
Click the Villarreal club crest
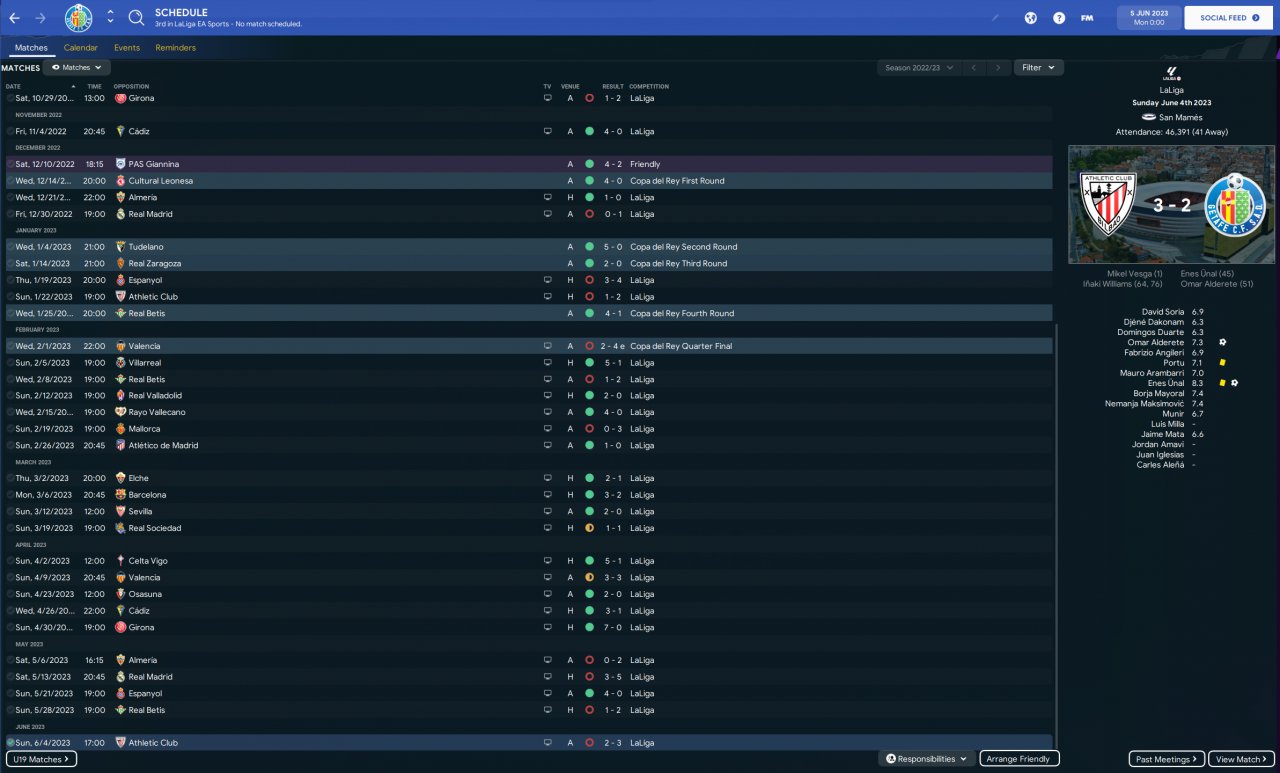120,363
